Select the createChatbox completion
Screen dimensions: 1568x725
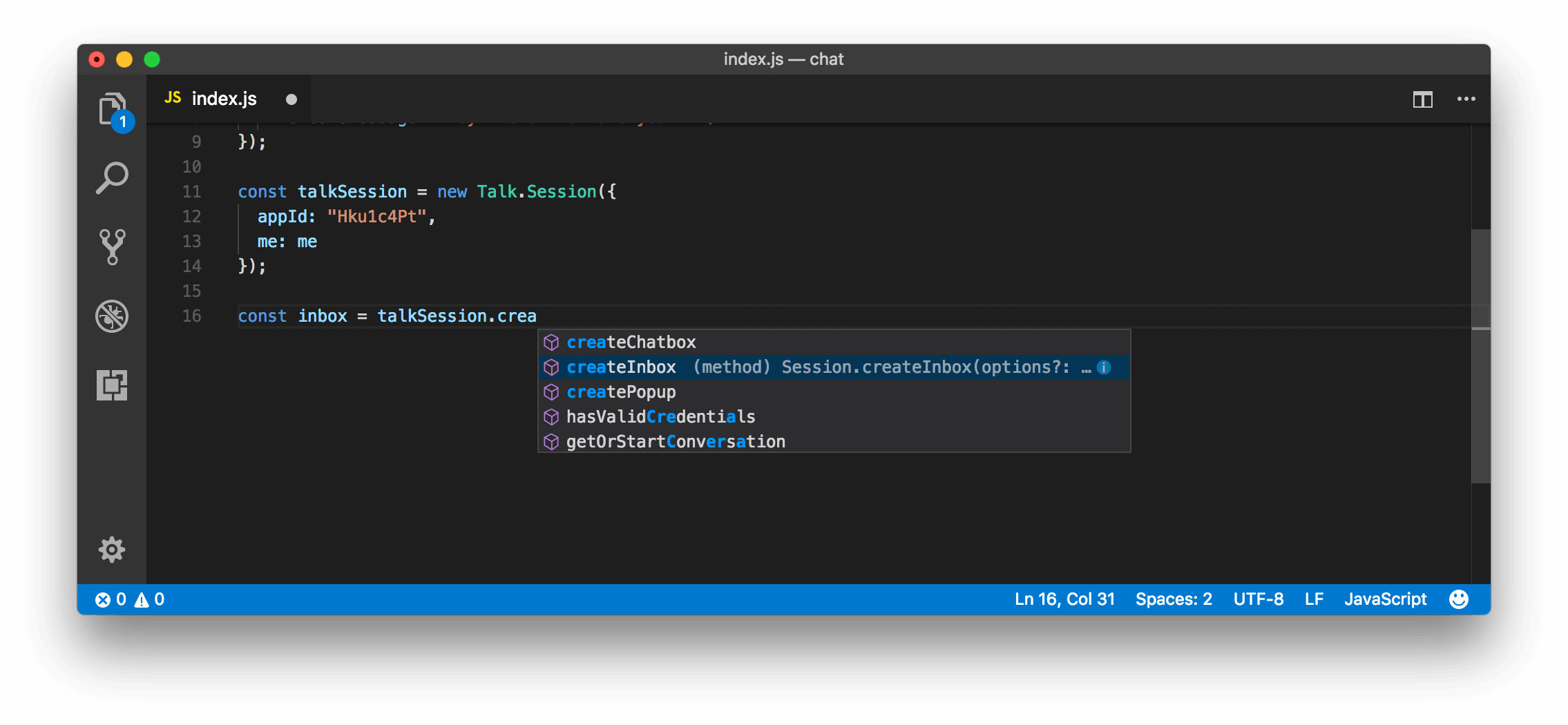[x=631, y=342]
